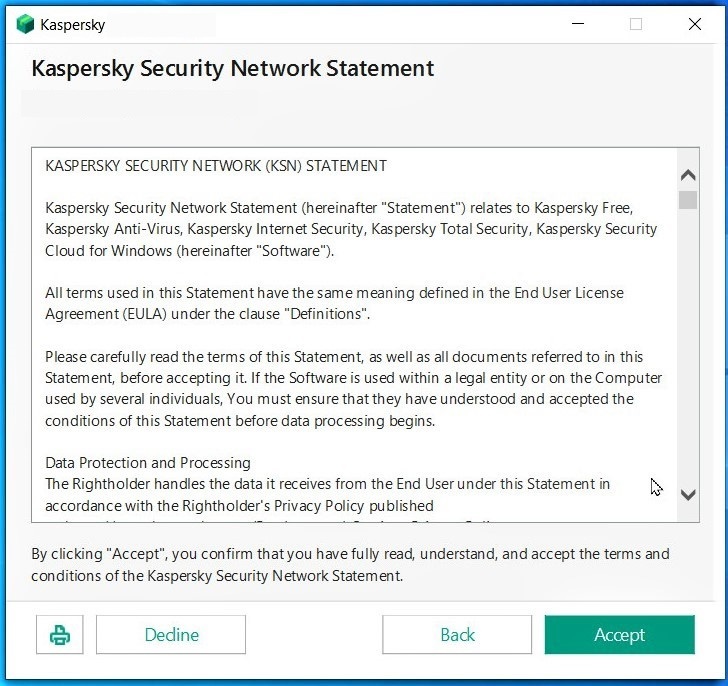
Task: Click paragraph starting "All terms used in this Statement"
Action: click(334, 303)
